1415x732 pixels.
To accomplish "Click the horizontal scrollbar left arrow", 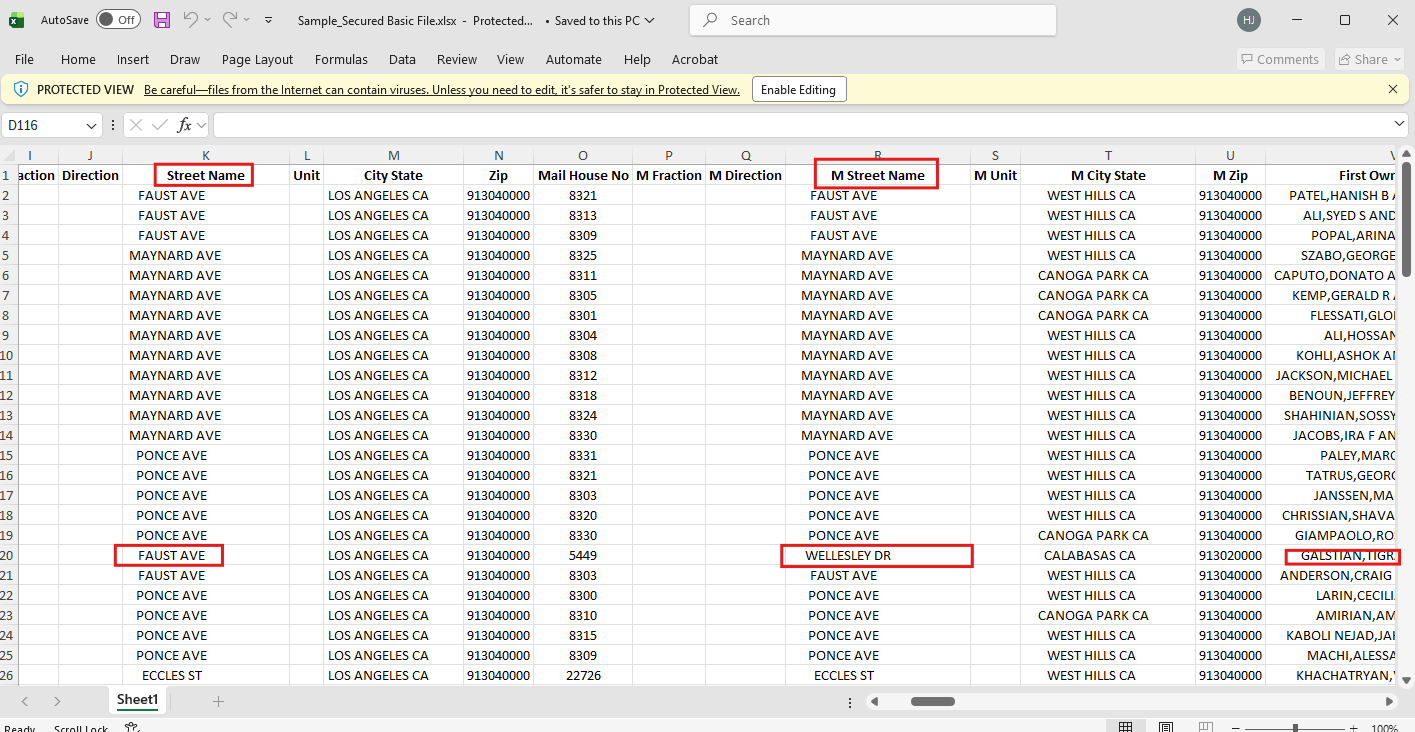I will 875,701.
